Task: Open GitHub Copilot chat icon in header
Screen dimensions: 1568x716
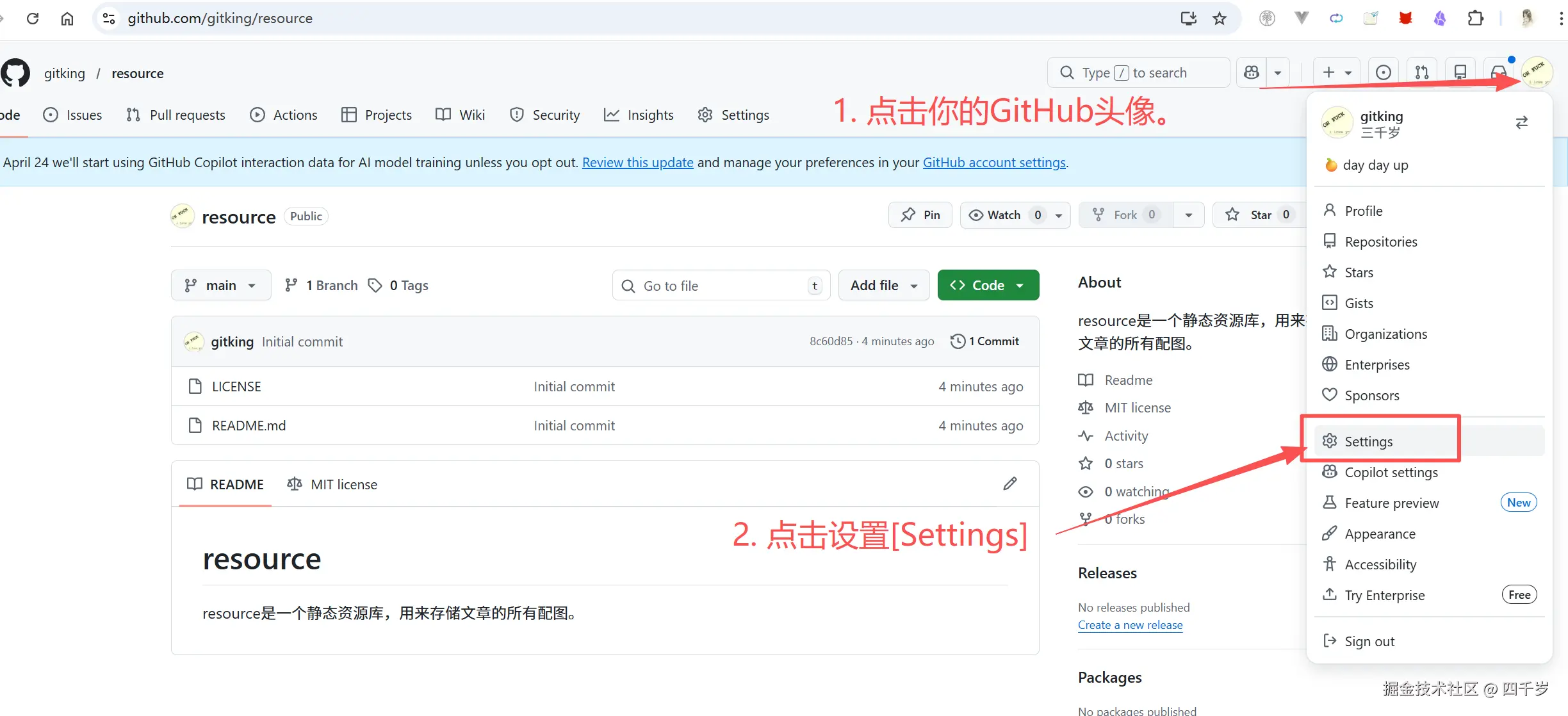Action: click(x=1251, y=72)
